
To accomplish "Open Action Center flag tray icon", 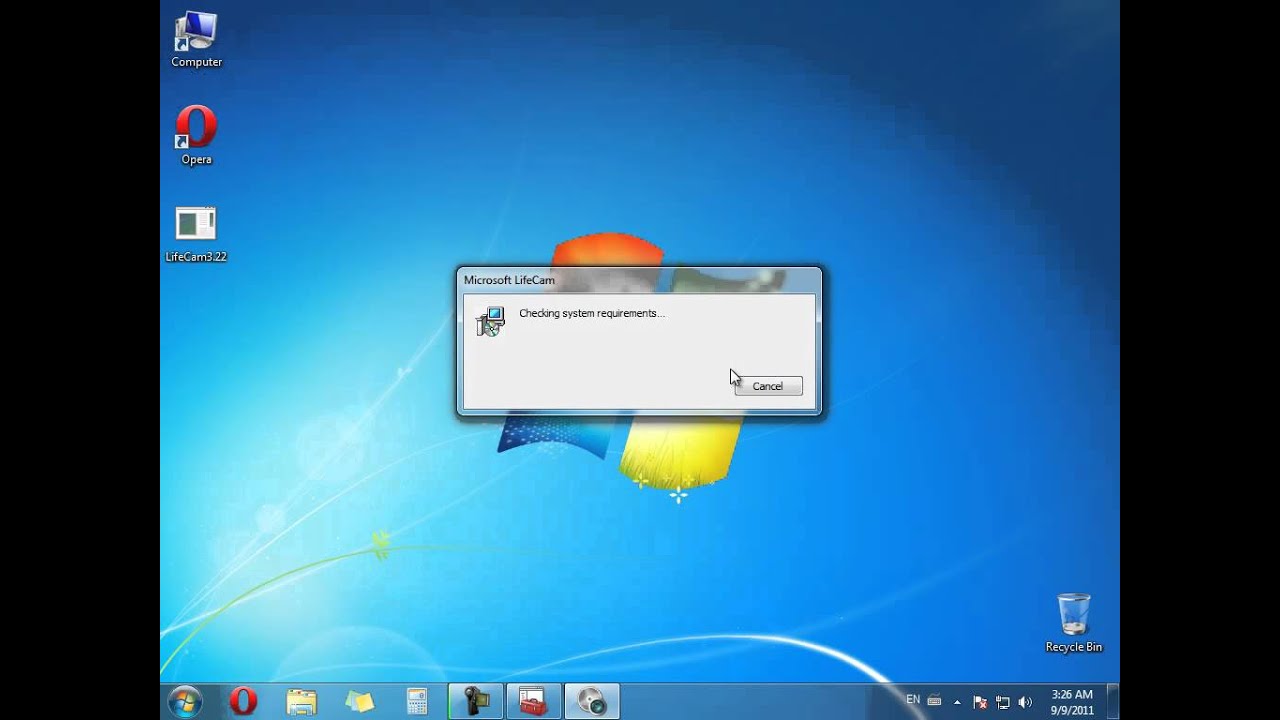I will pos(980,702).
